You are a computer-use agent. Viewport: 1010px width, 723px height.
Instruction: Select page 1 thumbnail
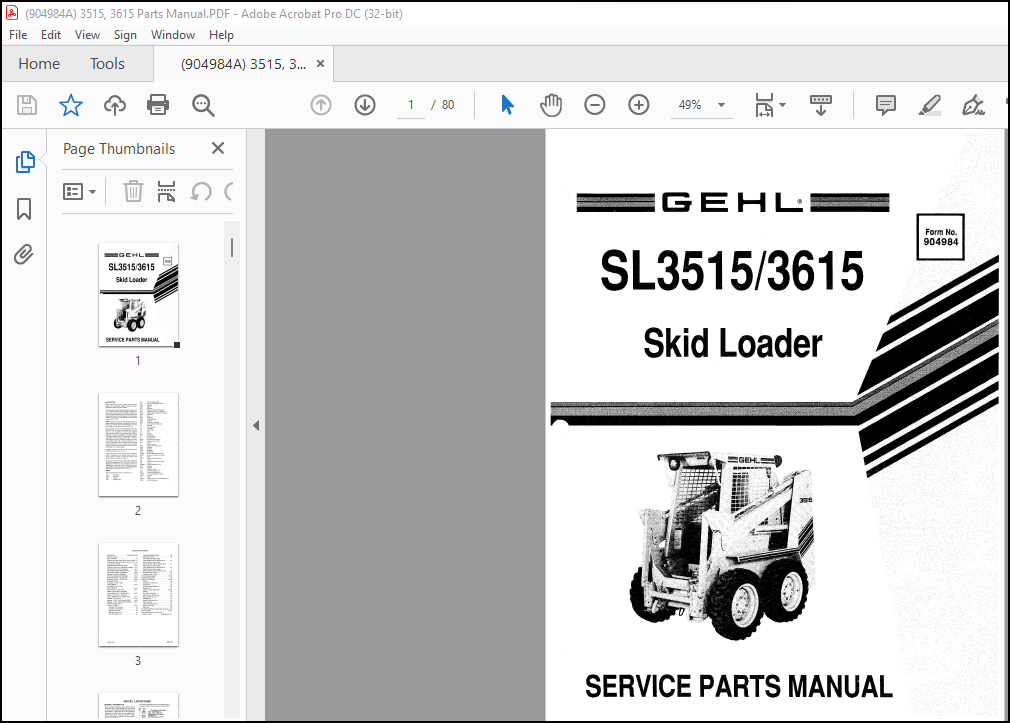point(138,295)
